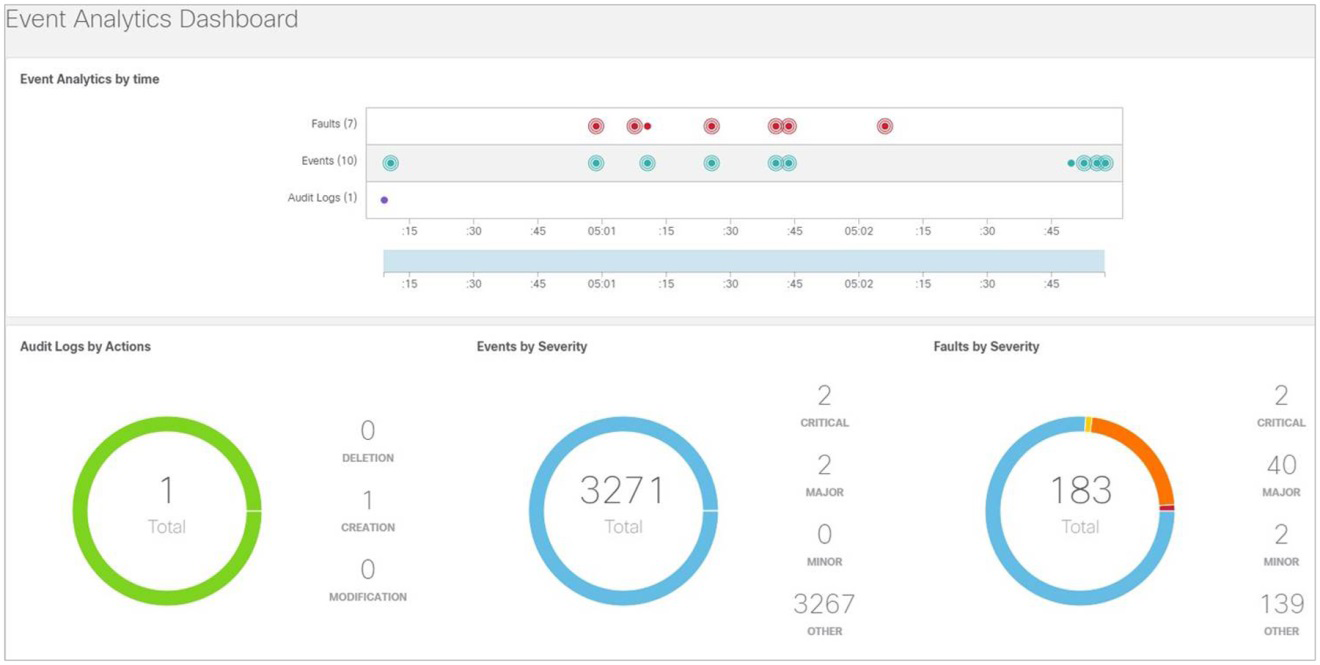Click the "3271 Total" events figure
The height and width of the screenshot is (665, 1320).
click(623, 504)
